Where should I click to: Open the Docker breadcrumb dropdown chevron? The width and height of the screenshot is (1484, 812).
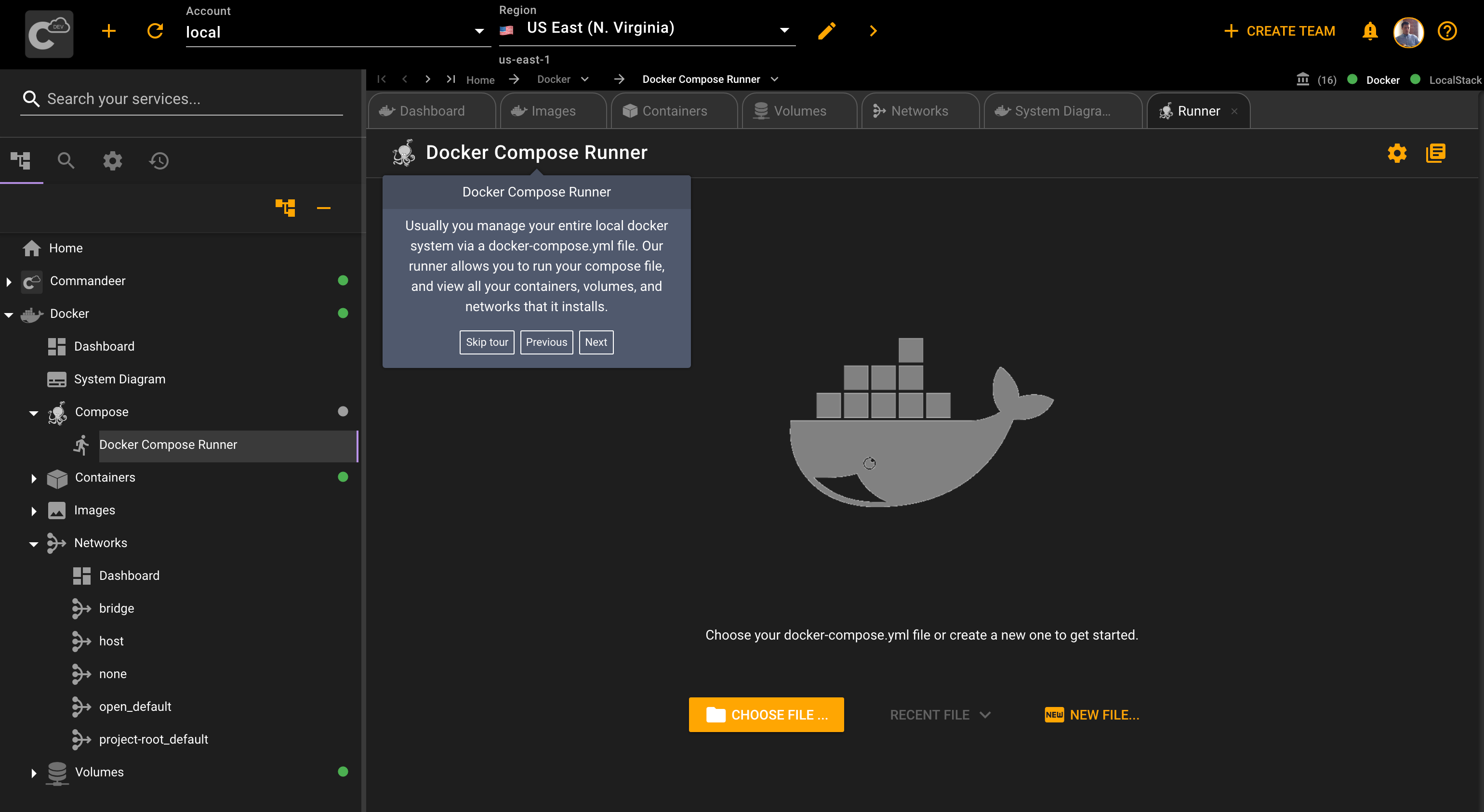(x=585, y=79)
